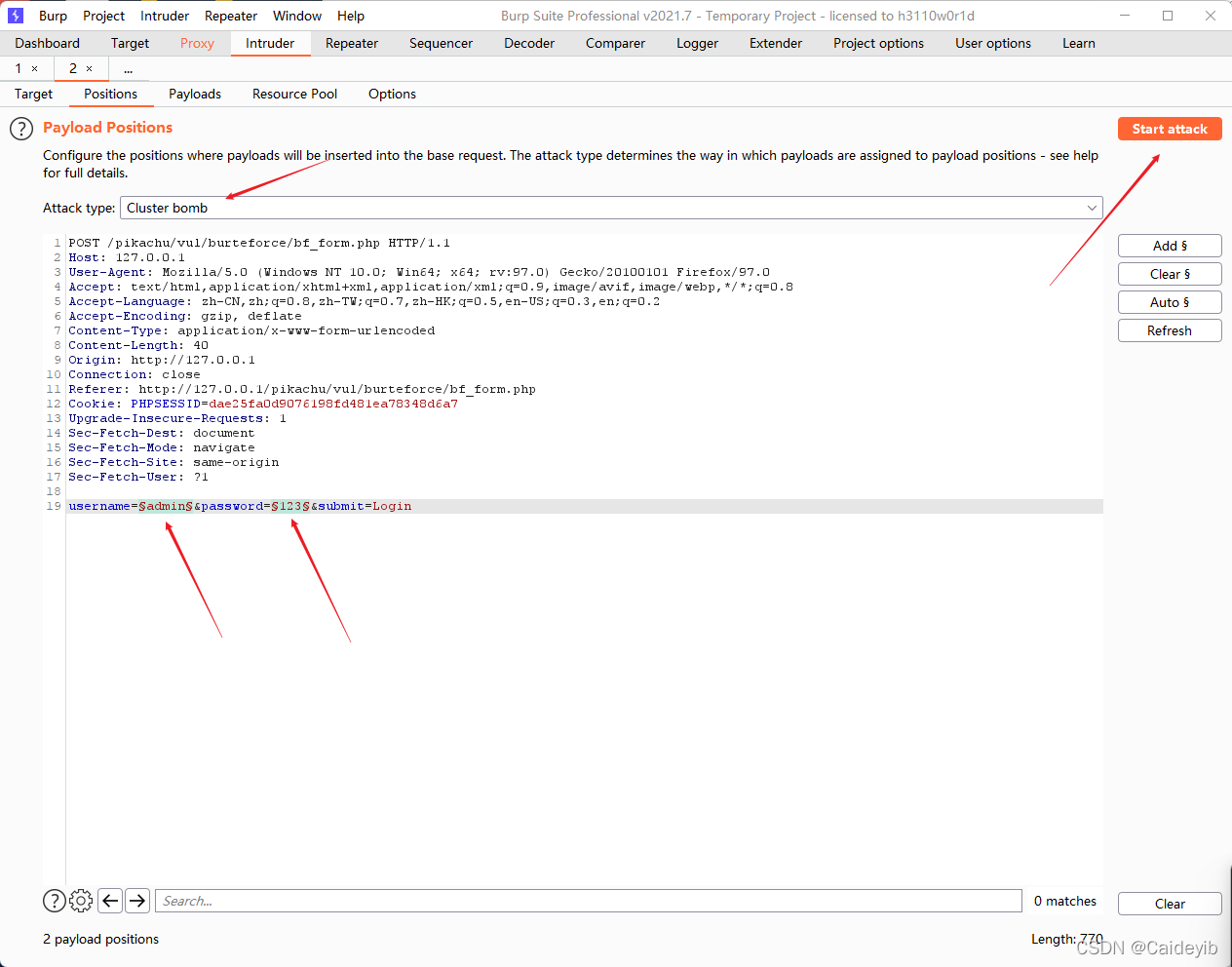1232x967 pixels.
Task: Open the search settings gear icon
Action: point(82,901)
